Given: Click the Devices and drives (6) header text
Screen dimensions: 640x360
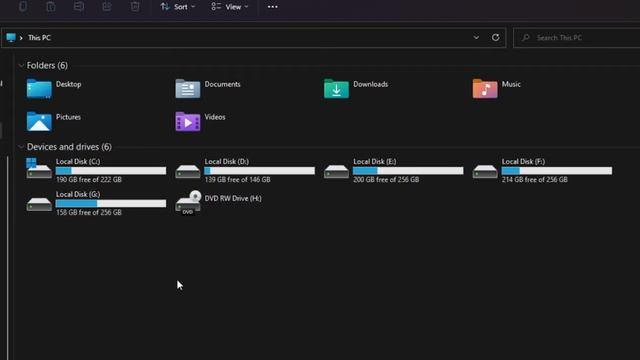Looking at the screenshot, I should point(69,147).
